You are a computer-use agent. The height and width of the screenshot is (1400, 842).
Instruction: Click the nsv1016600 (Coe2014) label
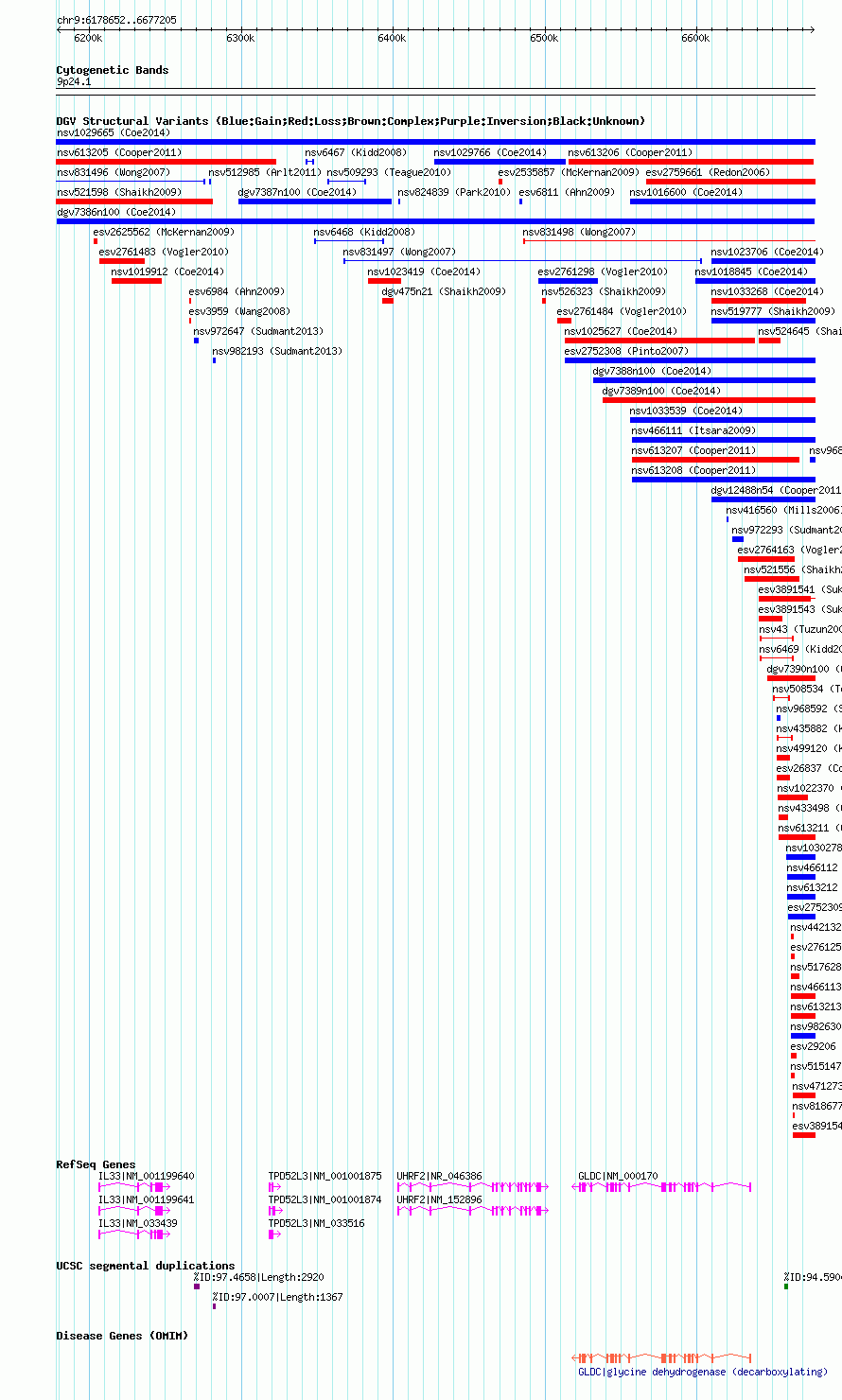point(687,192)
